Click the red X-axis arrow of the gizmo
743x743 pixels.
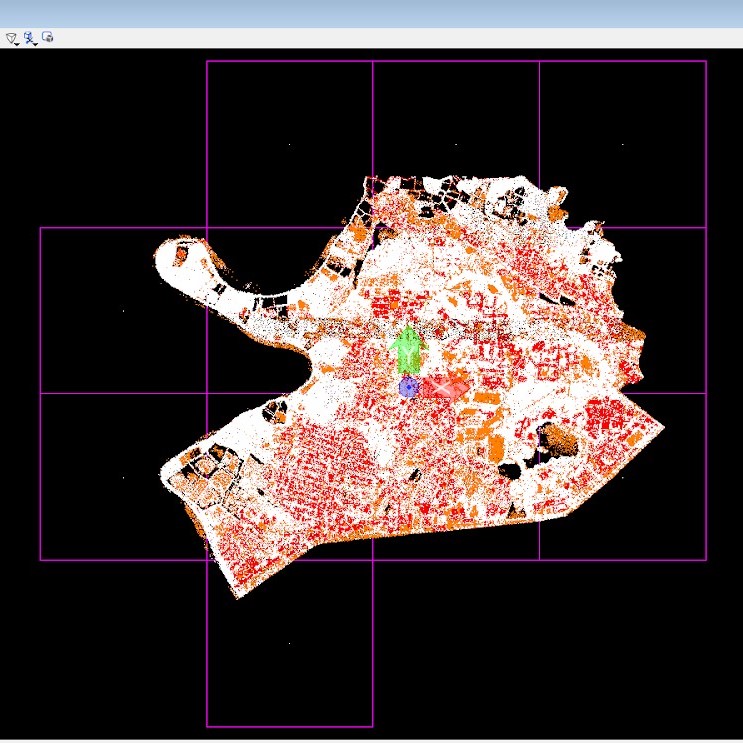click(445, 387)
